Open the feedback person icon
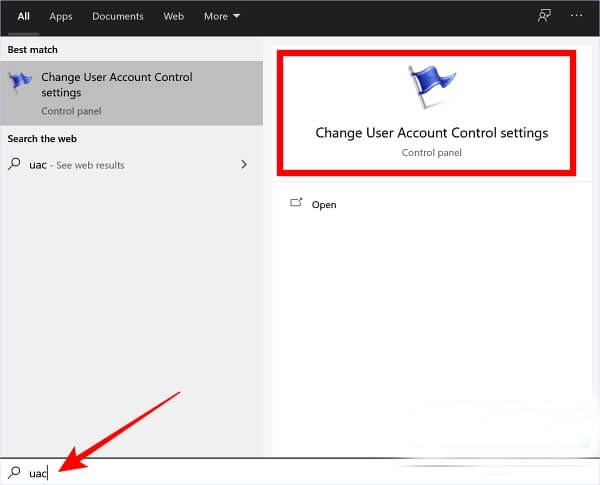This screenshot has width=600, height=485. 544,16
